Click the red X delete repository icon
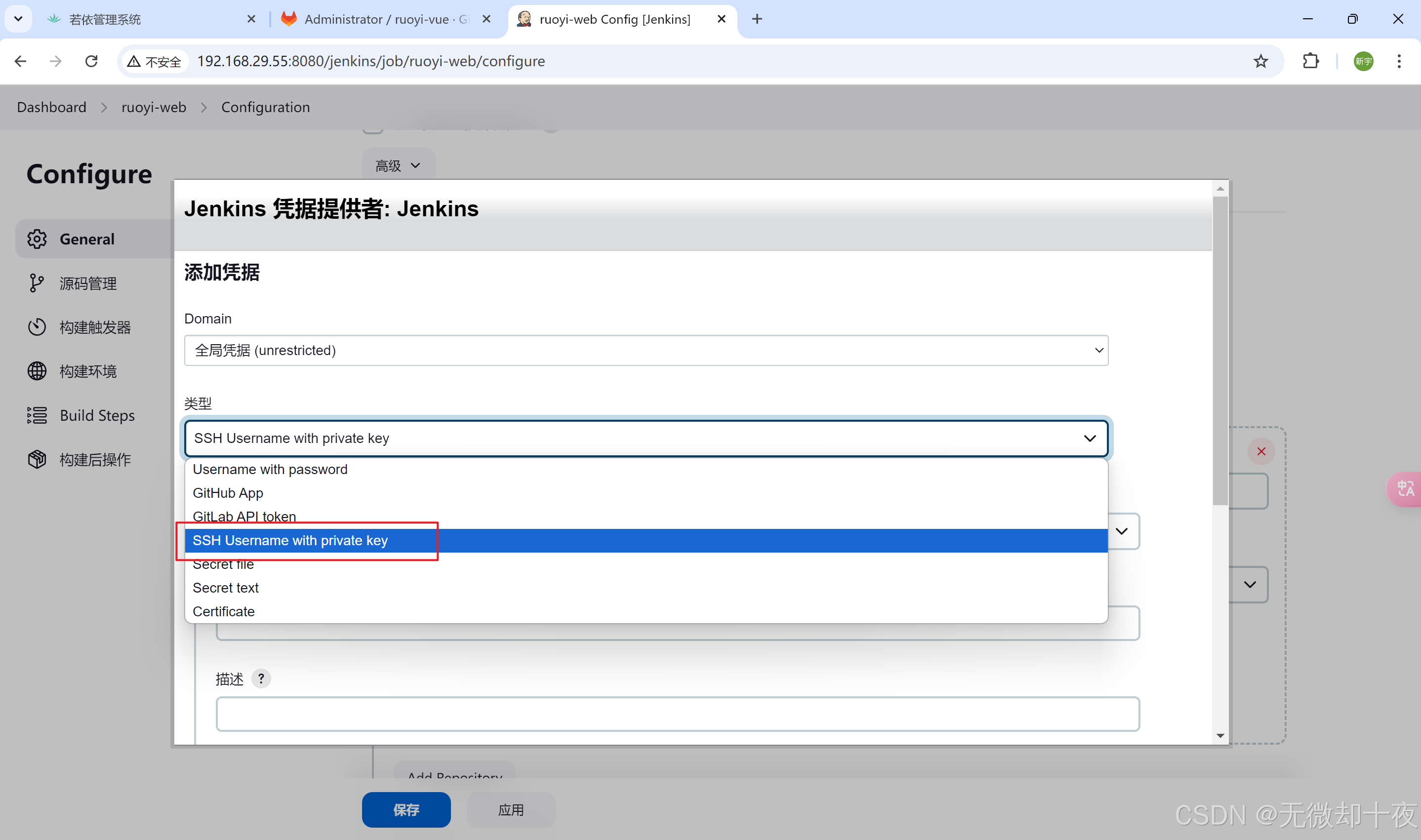Viewport: 1421px width, 840px height. (1261, 451)
